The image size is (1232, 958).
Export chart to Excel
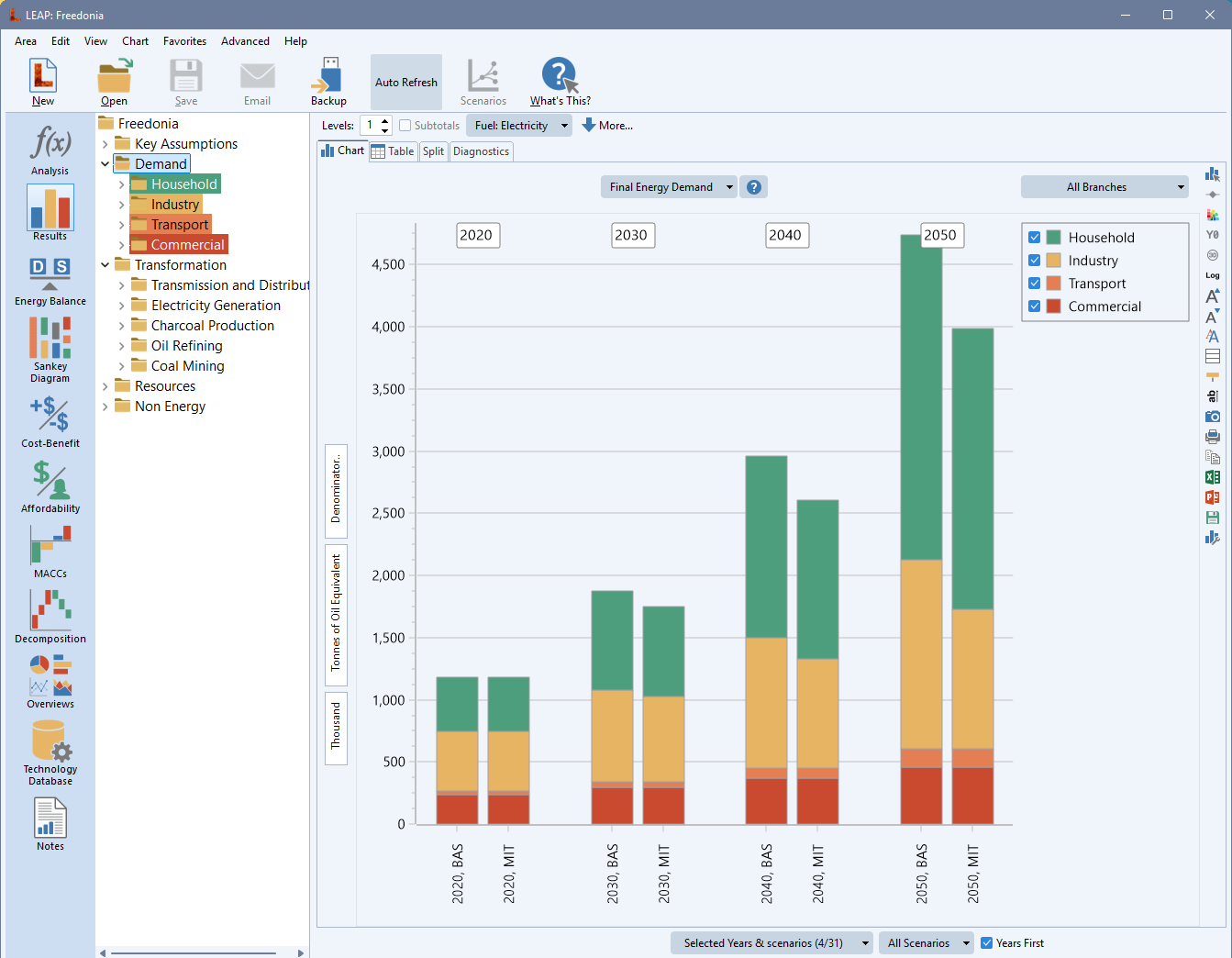(1212, 477)
